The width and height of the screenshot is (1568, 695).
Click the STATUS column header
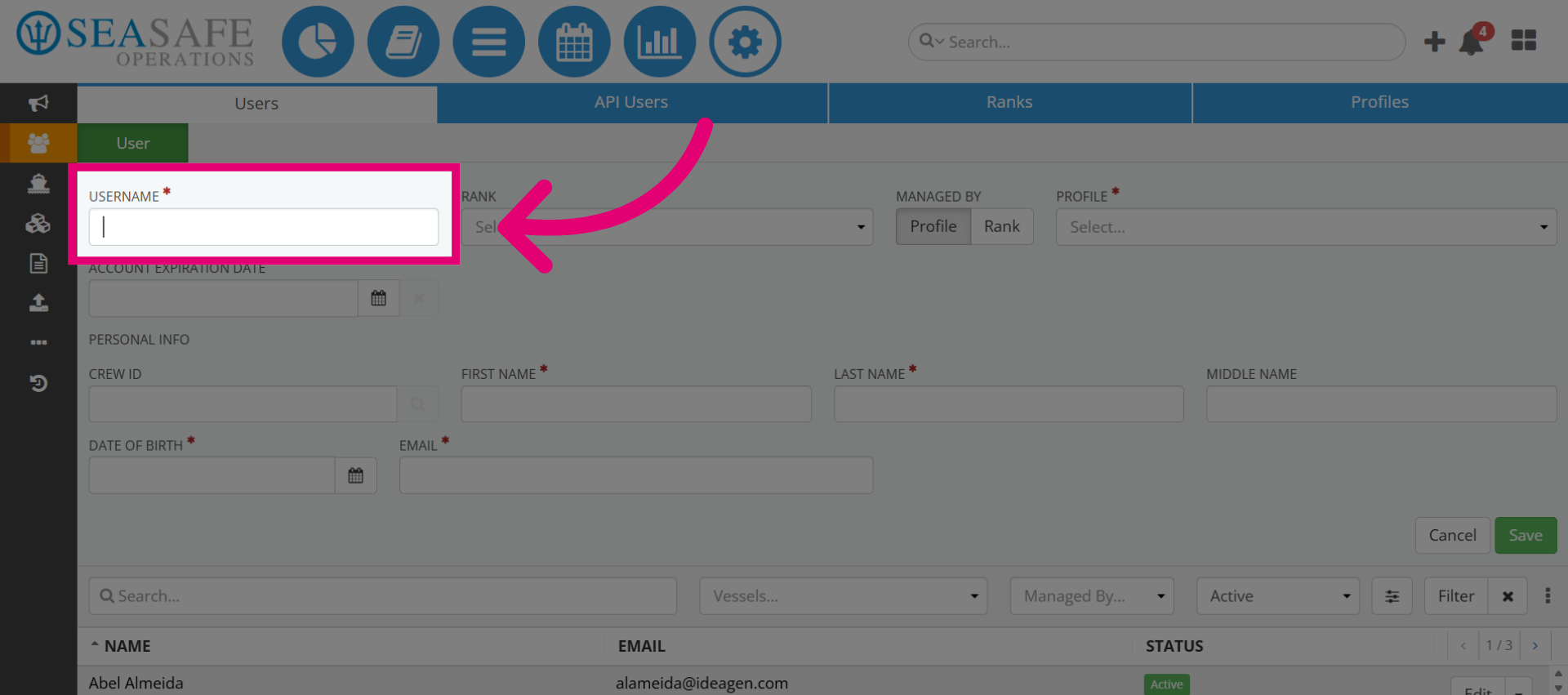pyautogui.click(x=1174, y=646)
